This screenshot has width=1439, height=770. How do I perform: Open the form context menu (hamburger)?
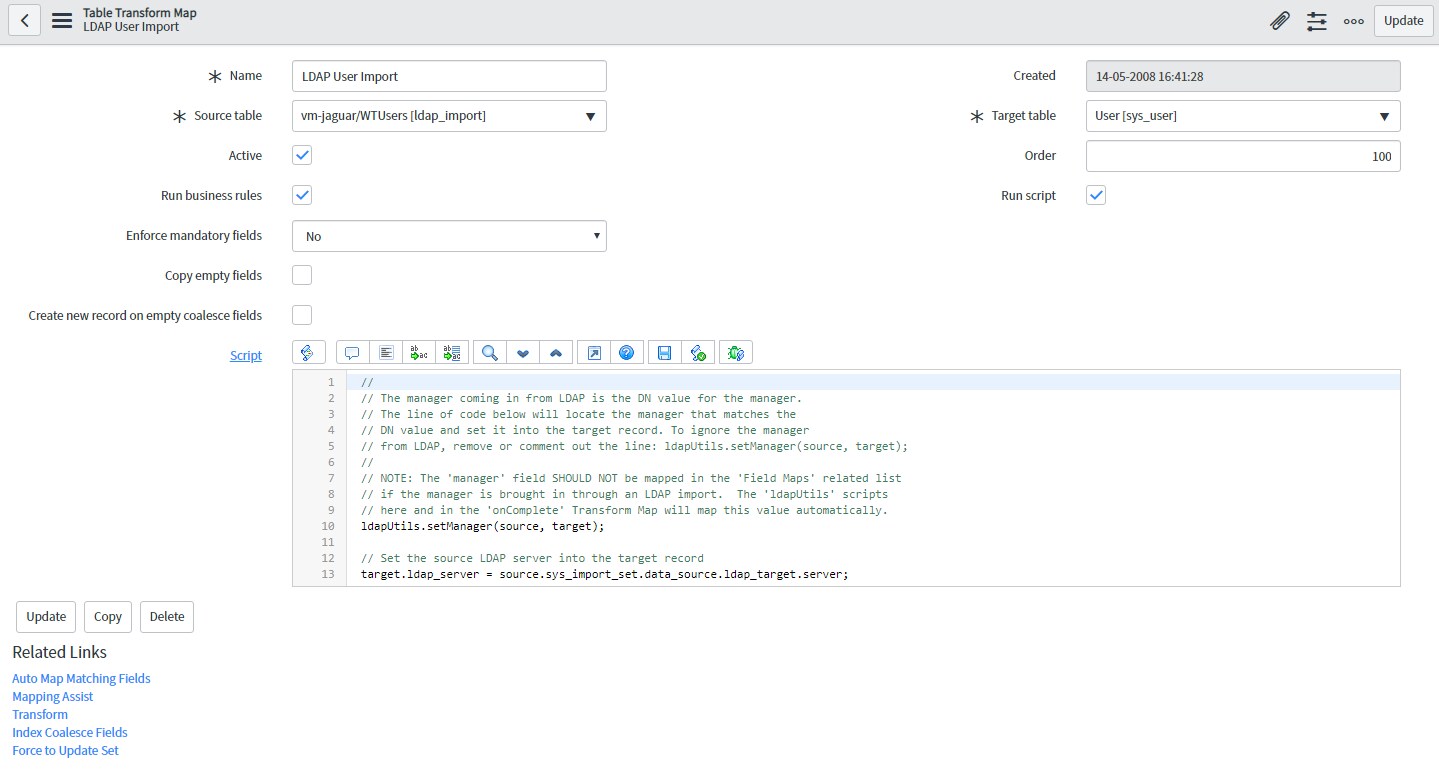(62, 20)
